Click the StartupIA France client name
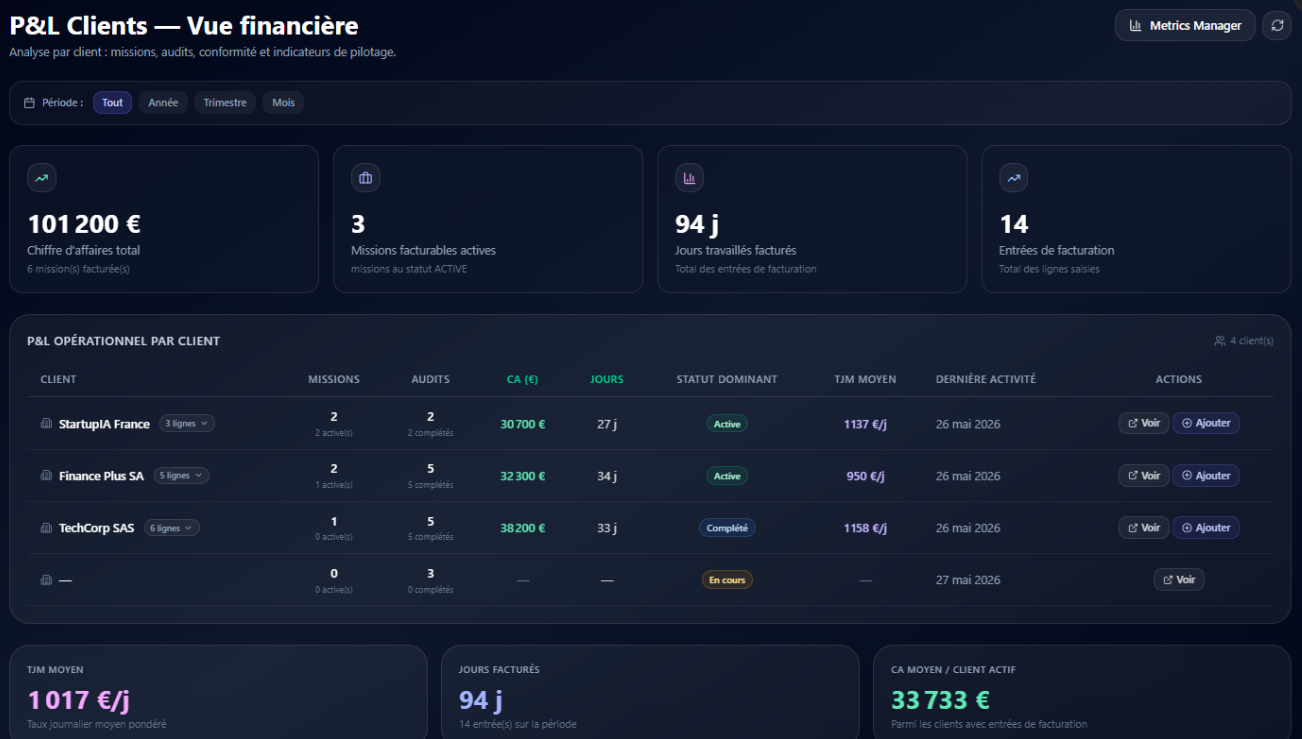This screenshot has height=739, width=1302. click(x=104, y=424)
